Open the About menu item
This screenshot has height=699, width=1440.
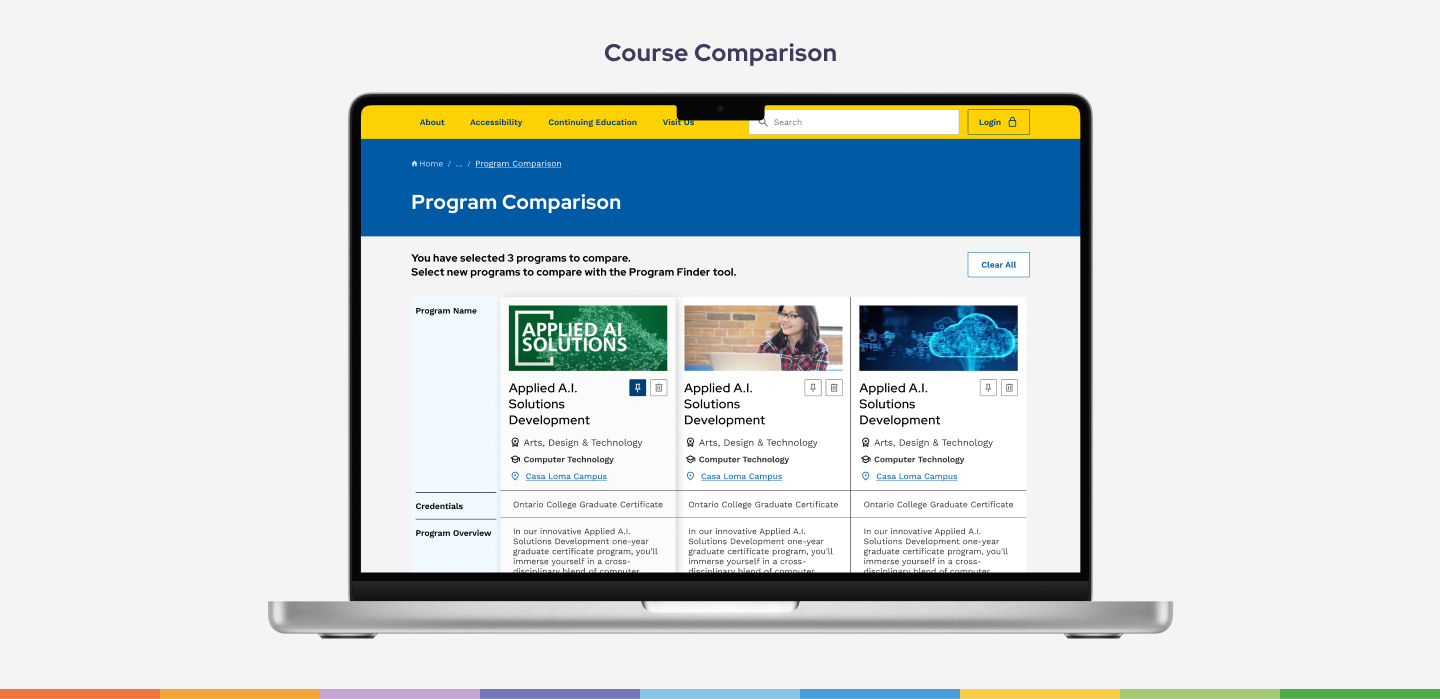[432, 122]
